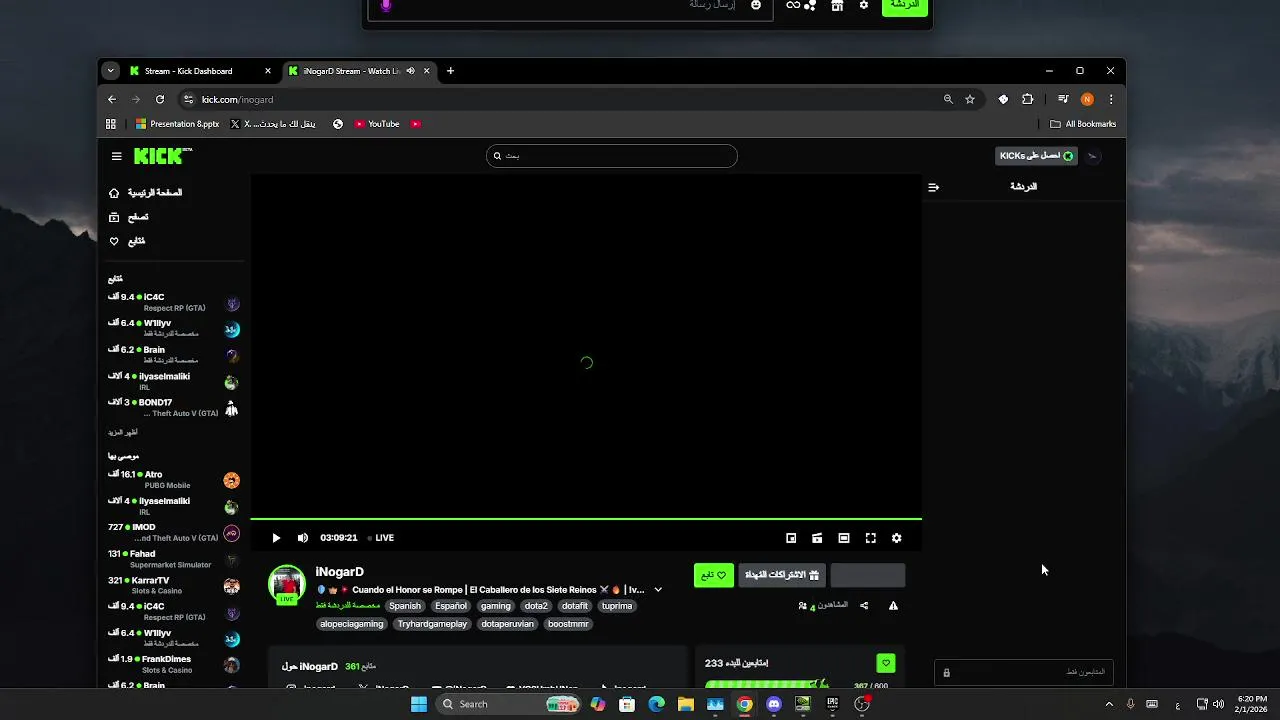The width and height of the screenshot is (1280, 720).
Task: Open Brain channel in following list
Action: (x=174, y=355)
